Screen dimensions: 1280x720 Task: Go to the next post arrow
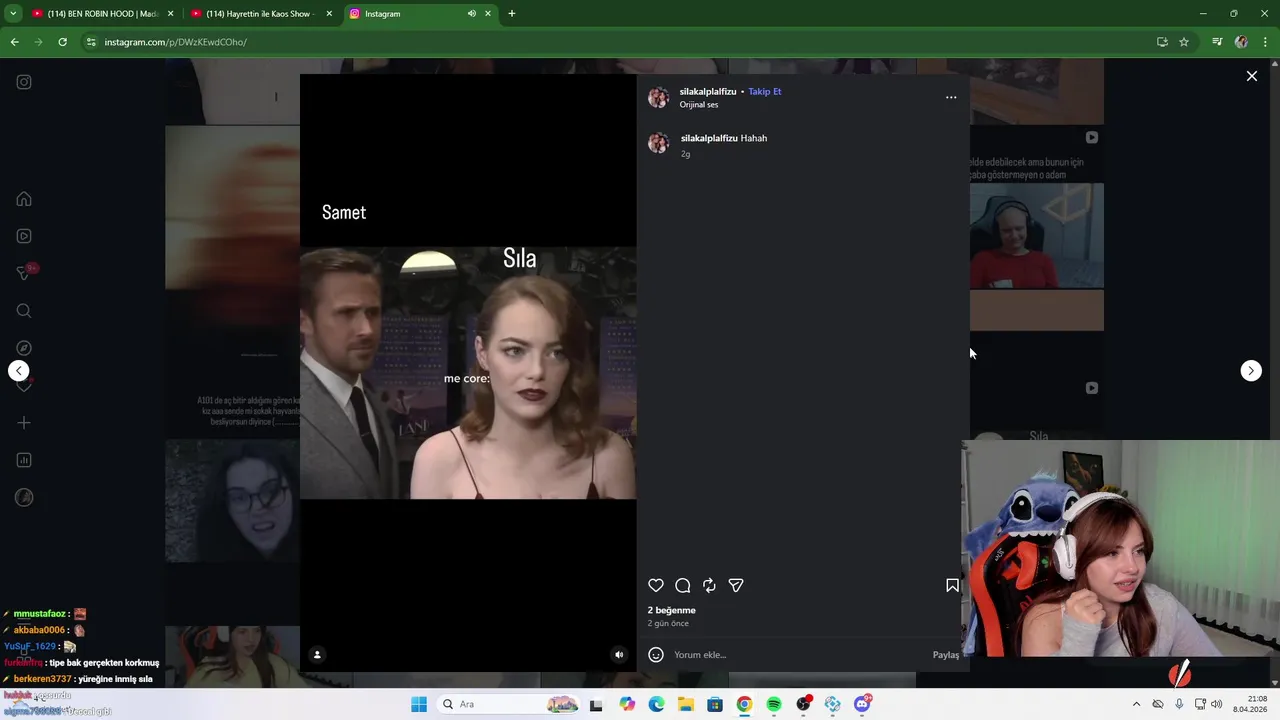click(x=1251, y=371)
